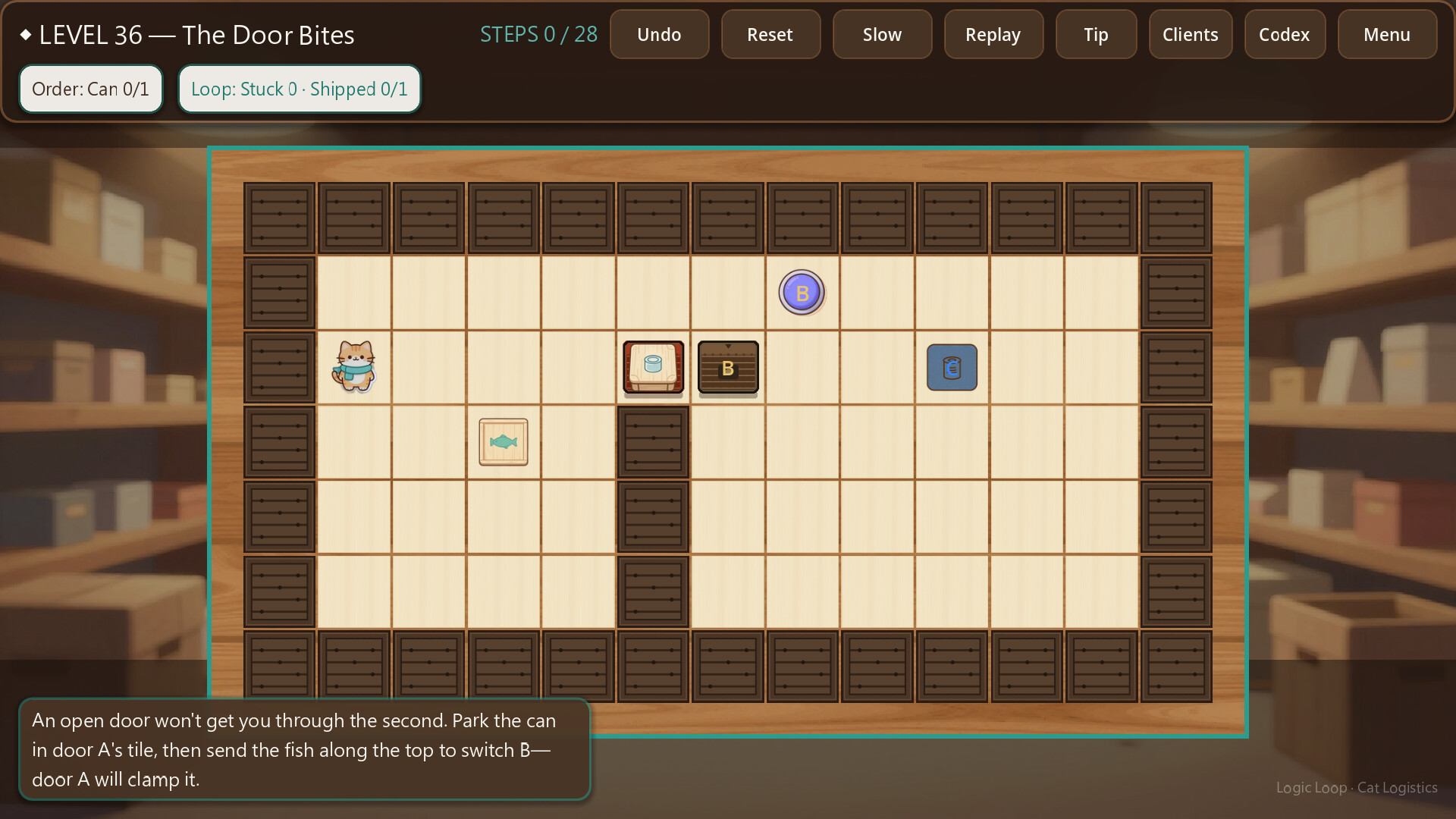
Task: Click the purple round B switch
Action: coord(802,293)
